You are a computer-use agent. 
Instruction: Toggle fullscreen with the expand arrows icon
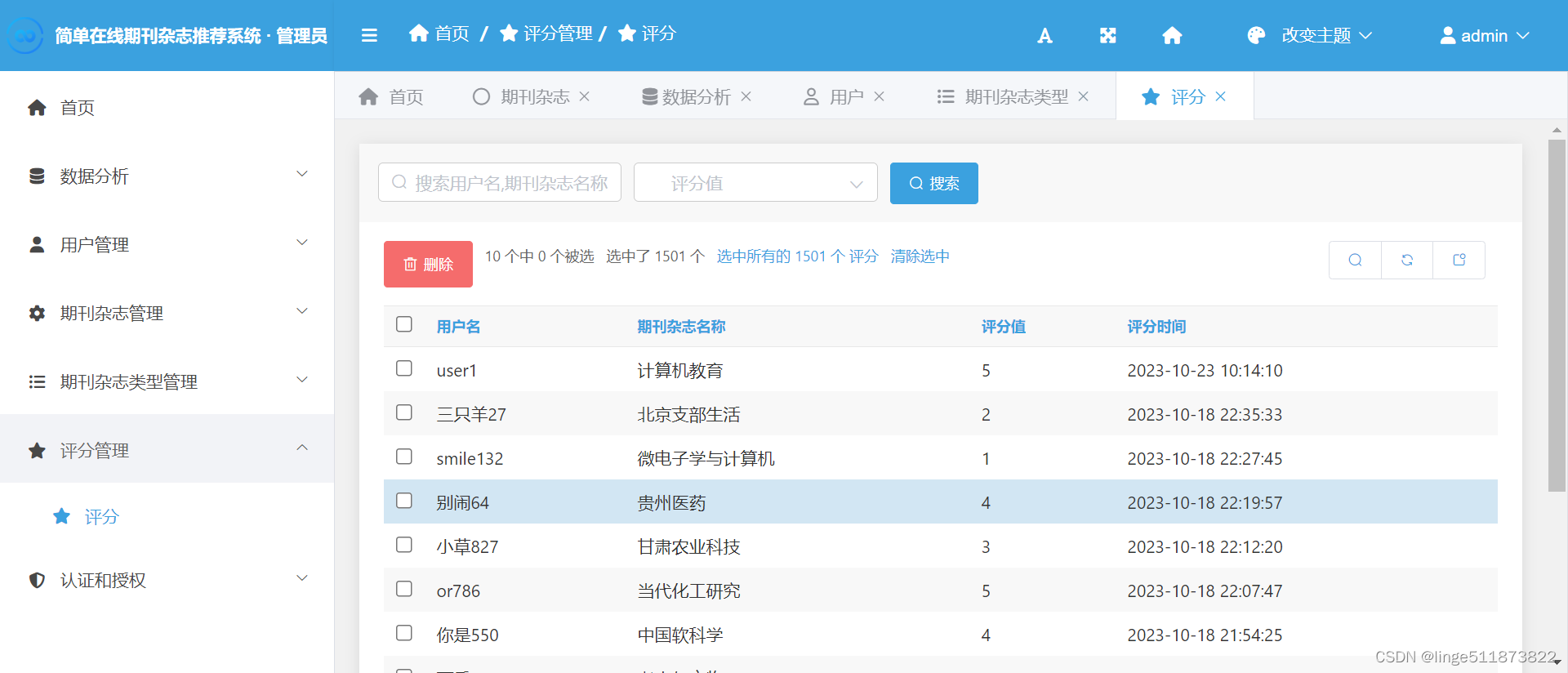(1107, 35)
